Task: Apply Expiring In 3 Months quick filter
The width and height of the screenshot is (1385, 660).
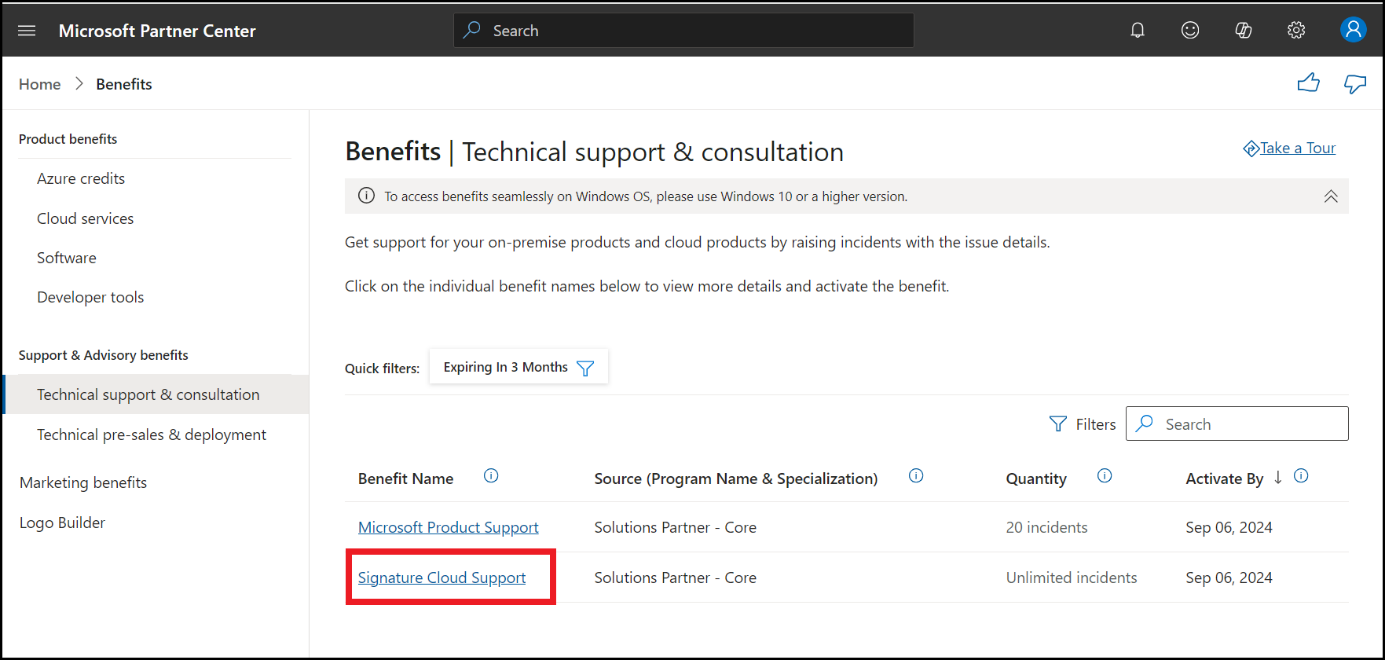Action: click(519, 367)
